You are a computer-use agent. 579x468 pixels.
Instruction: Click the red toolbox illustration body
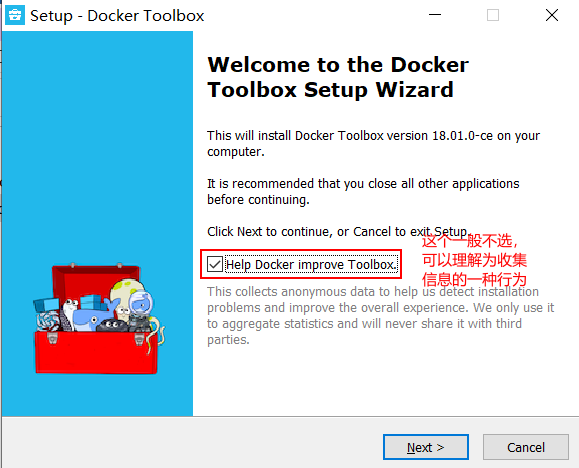click(96, 352)
